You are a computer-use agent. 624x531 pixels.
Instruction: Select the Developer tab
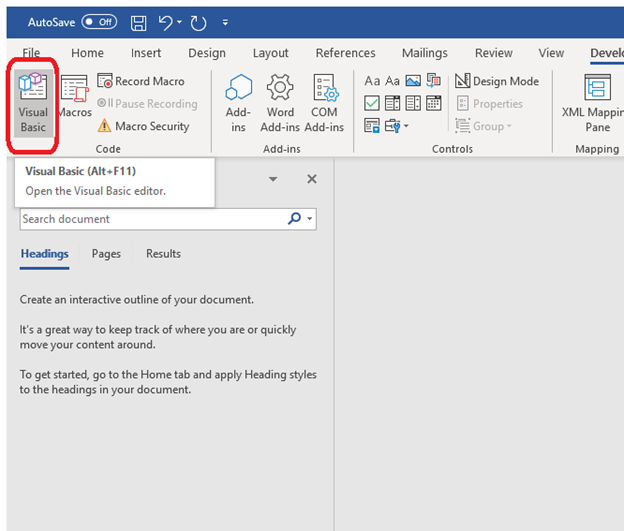click(x=606, y=53)
